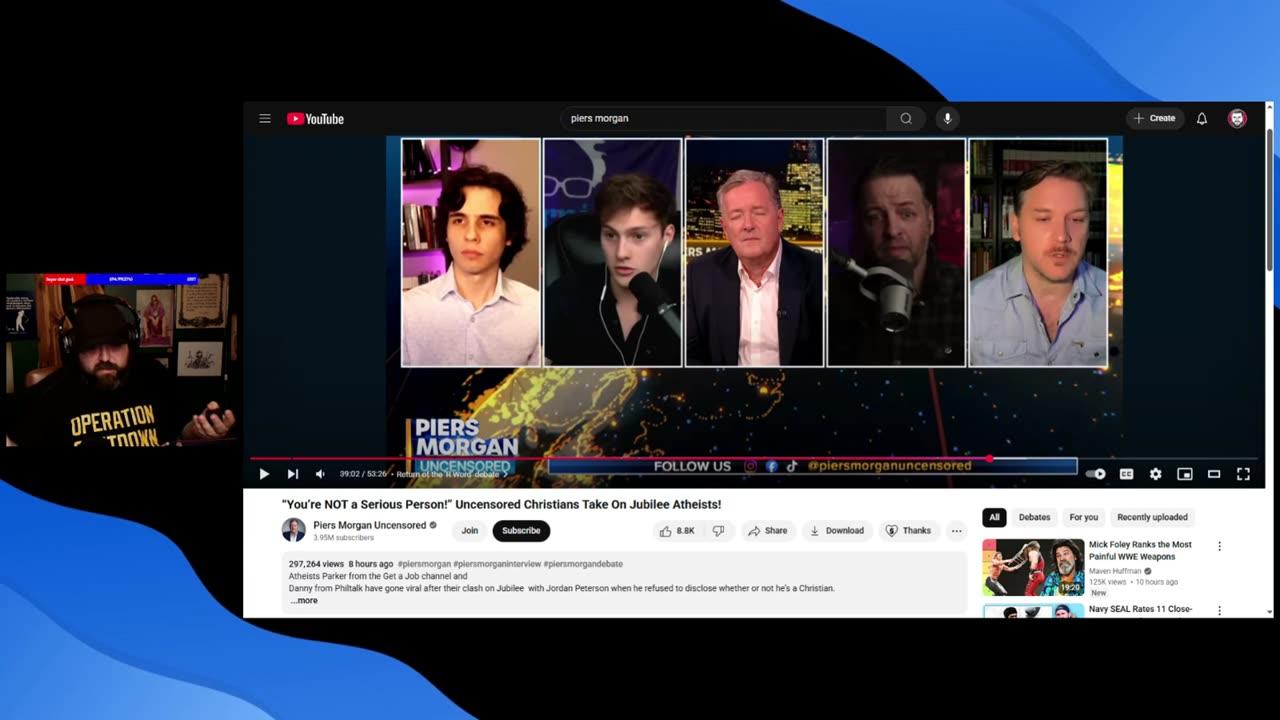Viewport: 1280px width, 720px height.
Task: Open the Piers Morgan Uncensored channel name
Action: tap(369, 525)
